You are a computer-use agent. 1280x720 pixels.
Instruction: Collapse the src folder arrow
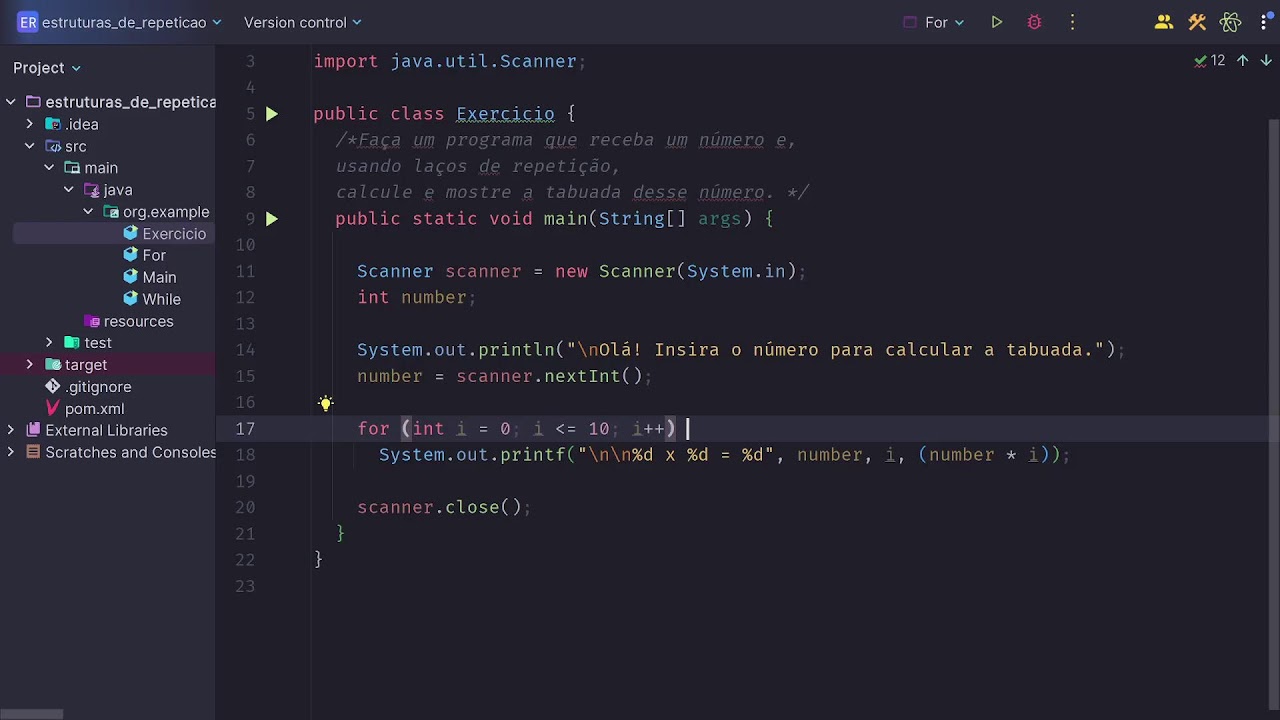30,146
